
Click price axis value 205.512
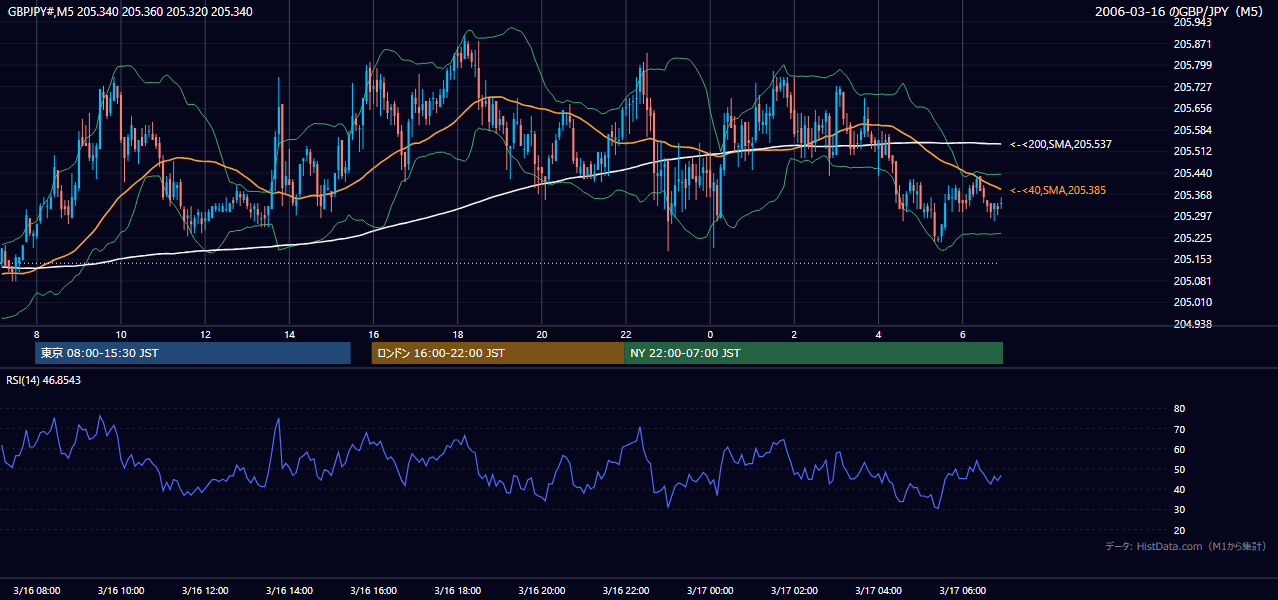point(1192,152)
